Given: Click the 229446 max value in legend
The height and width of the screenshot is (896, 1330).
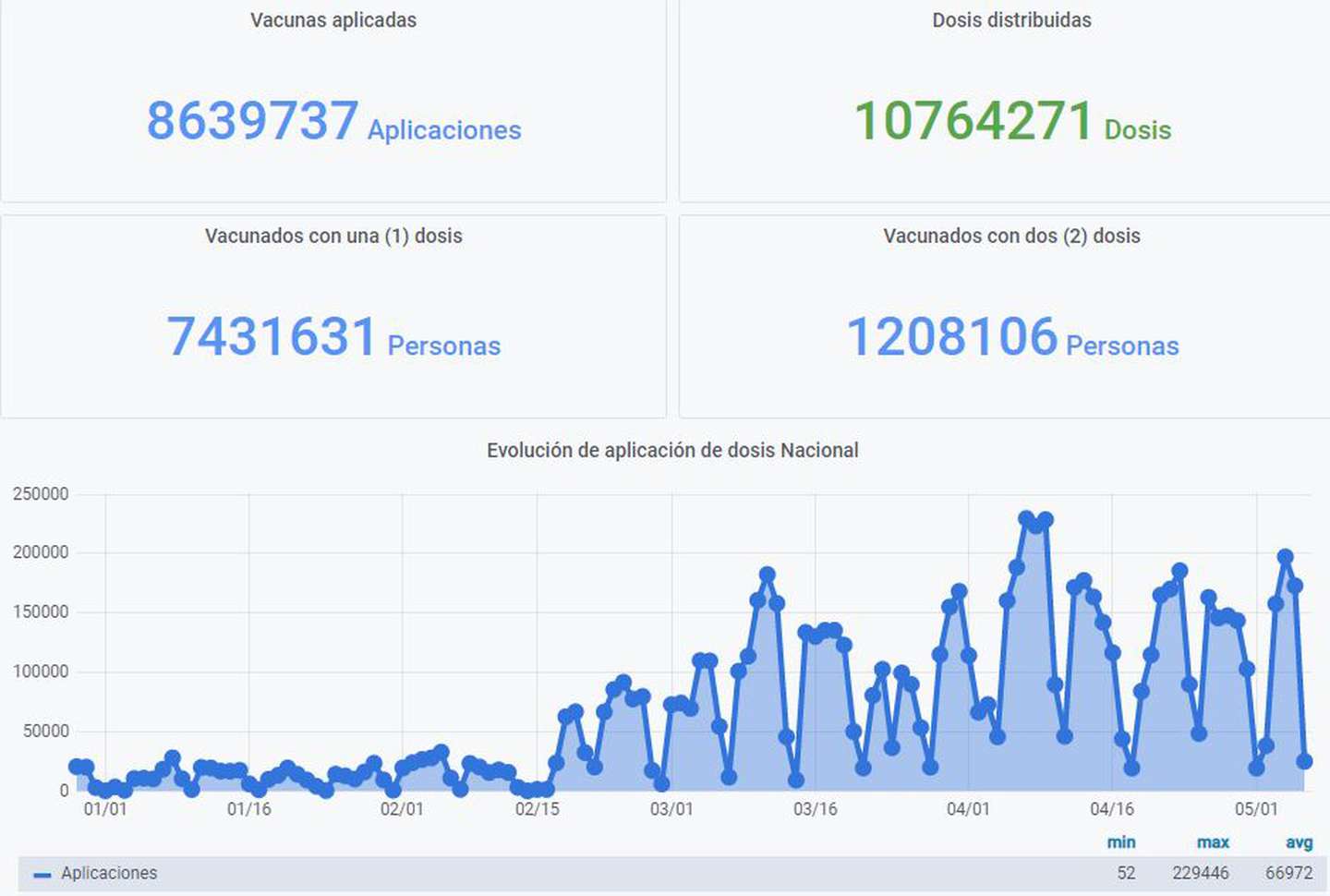Looking at the screenshot, I should point(1200,873).
